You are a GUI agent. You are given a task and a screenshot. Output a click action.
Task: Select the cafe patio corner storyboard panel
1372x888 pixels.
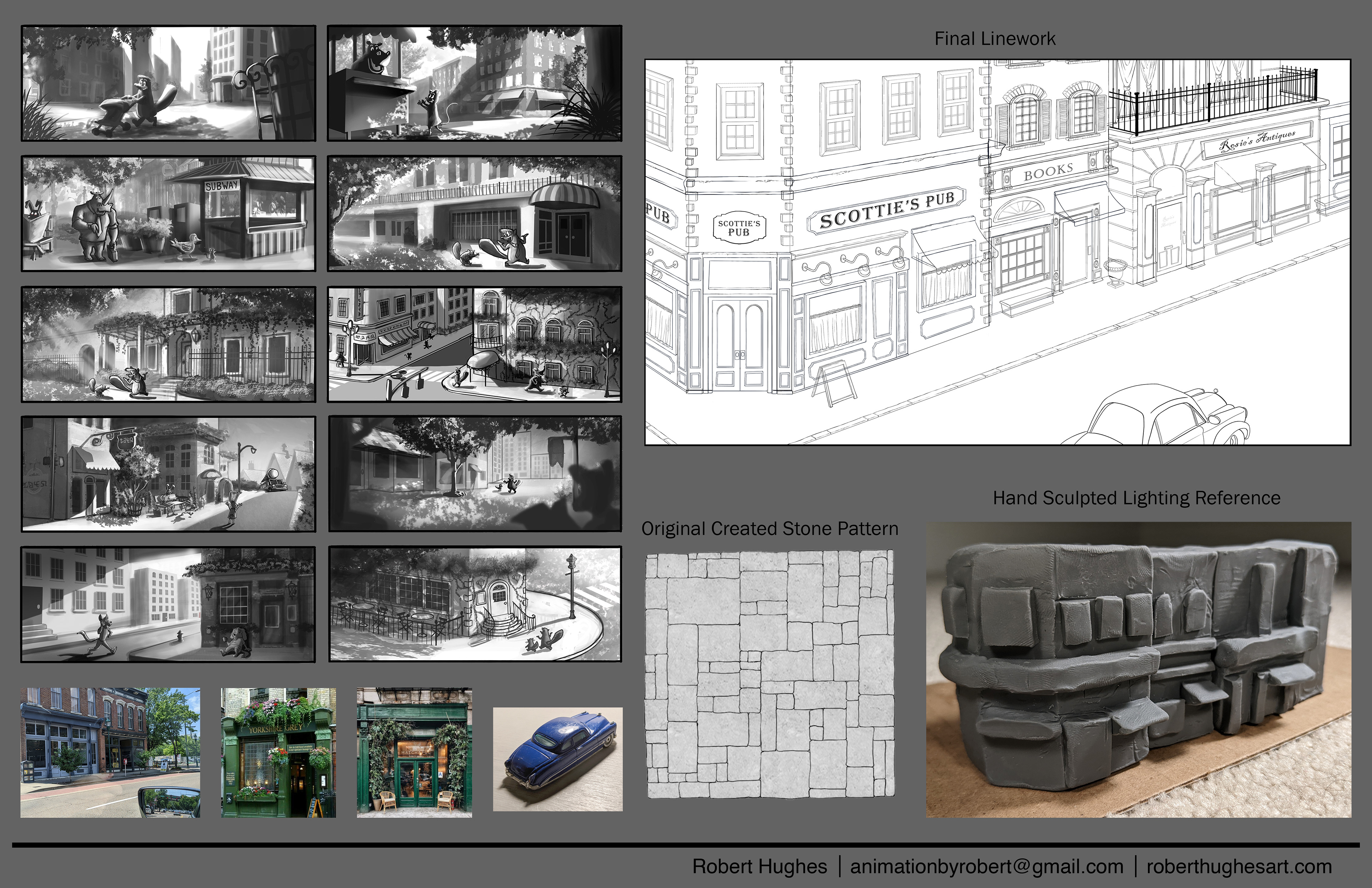[x=474, y=604]
